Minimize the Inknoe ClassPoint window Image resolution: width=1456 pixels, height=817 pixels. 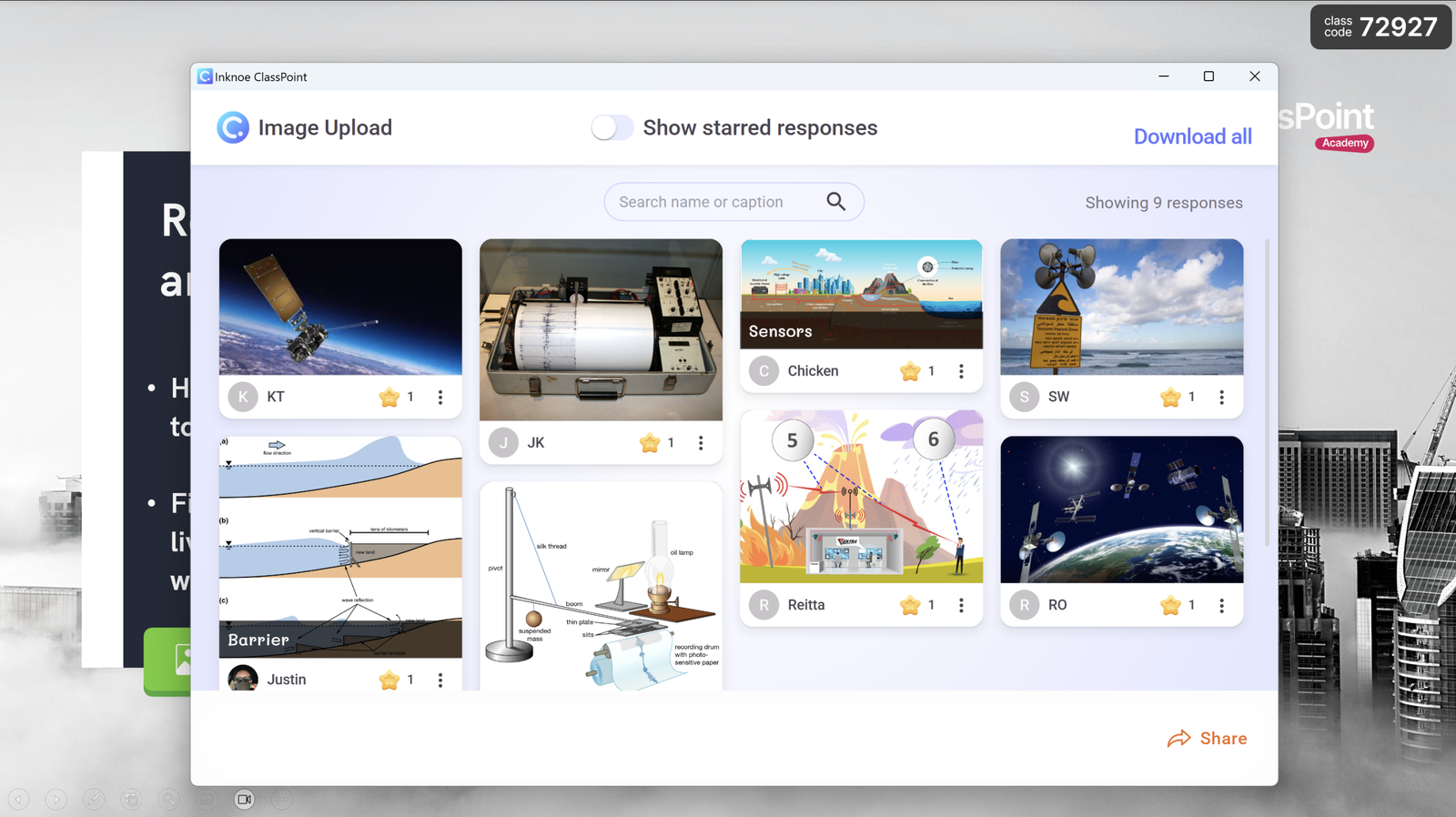[x=1163, y=76]
